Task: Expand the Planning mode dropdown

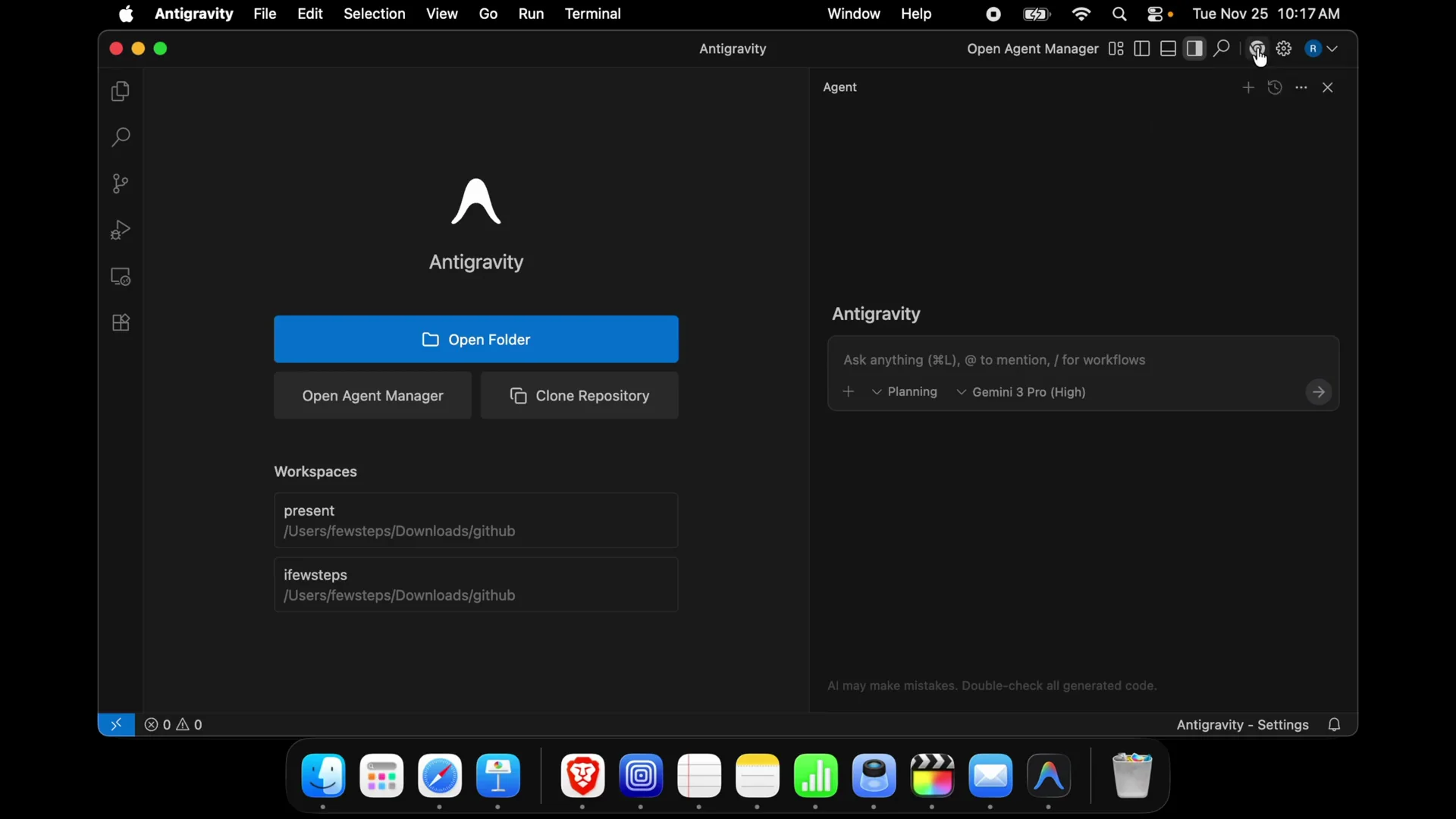Action: point(905,392)
